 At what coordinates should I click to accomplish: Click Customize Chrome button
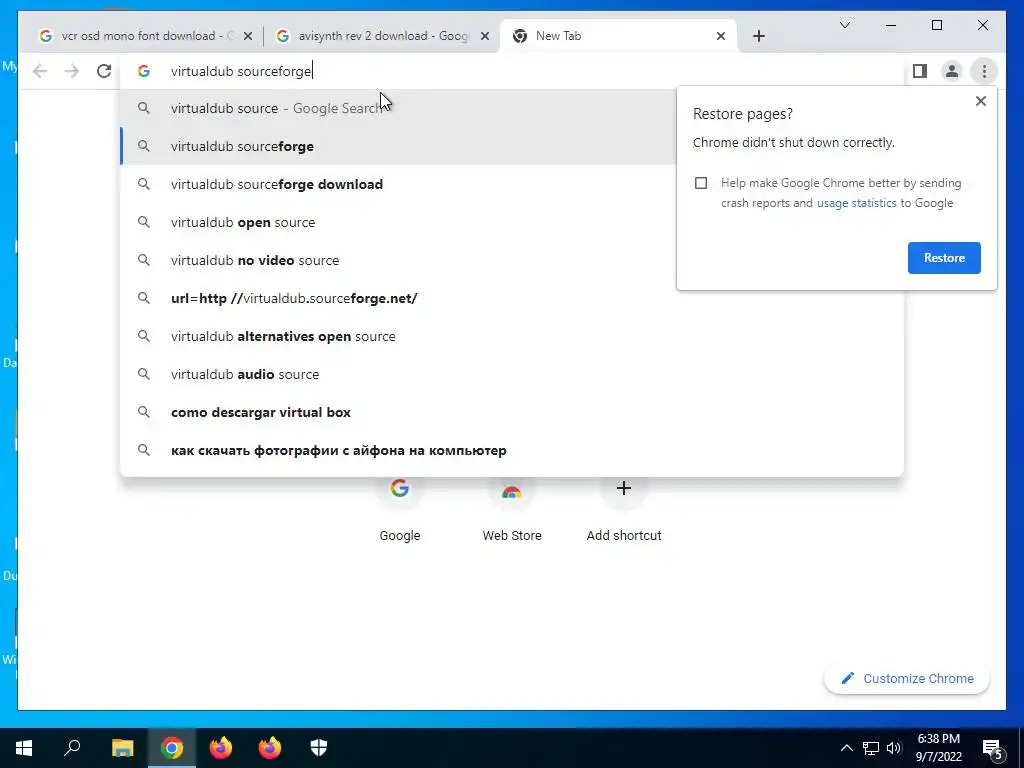[x=906, y=679]
